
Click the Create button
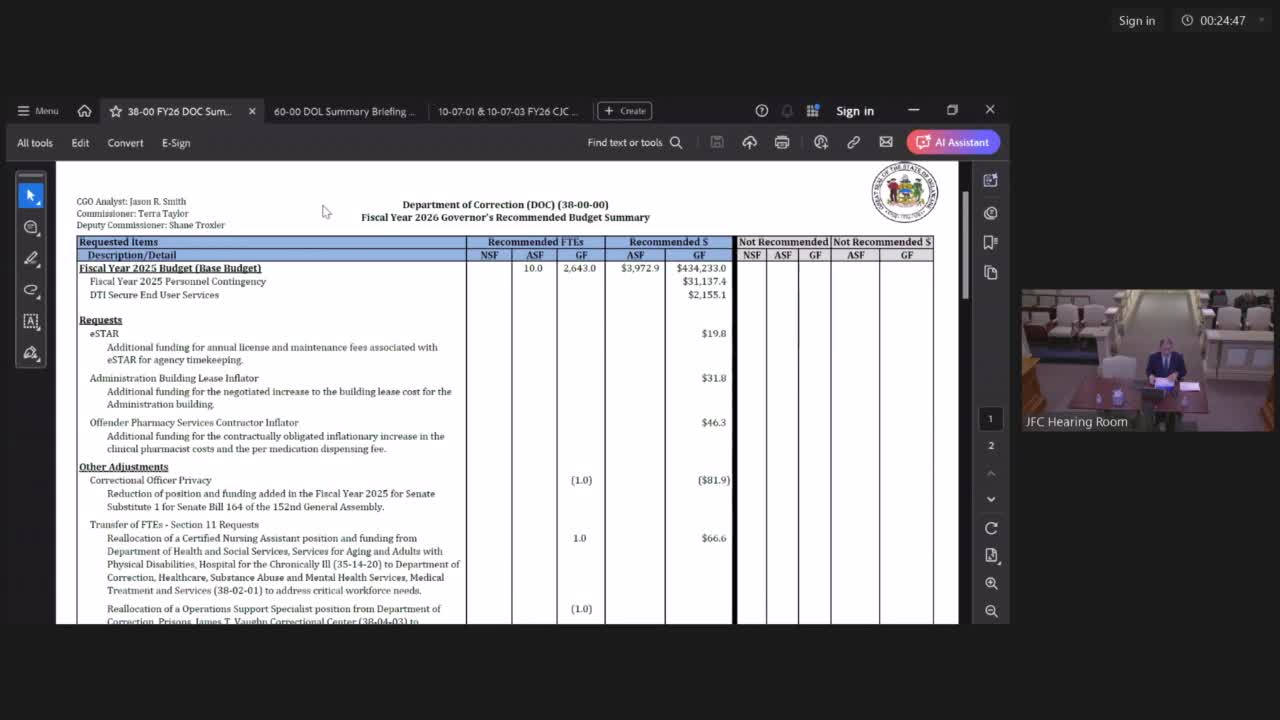pyautogui.click(x=625, y=111)
